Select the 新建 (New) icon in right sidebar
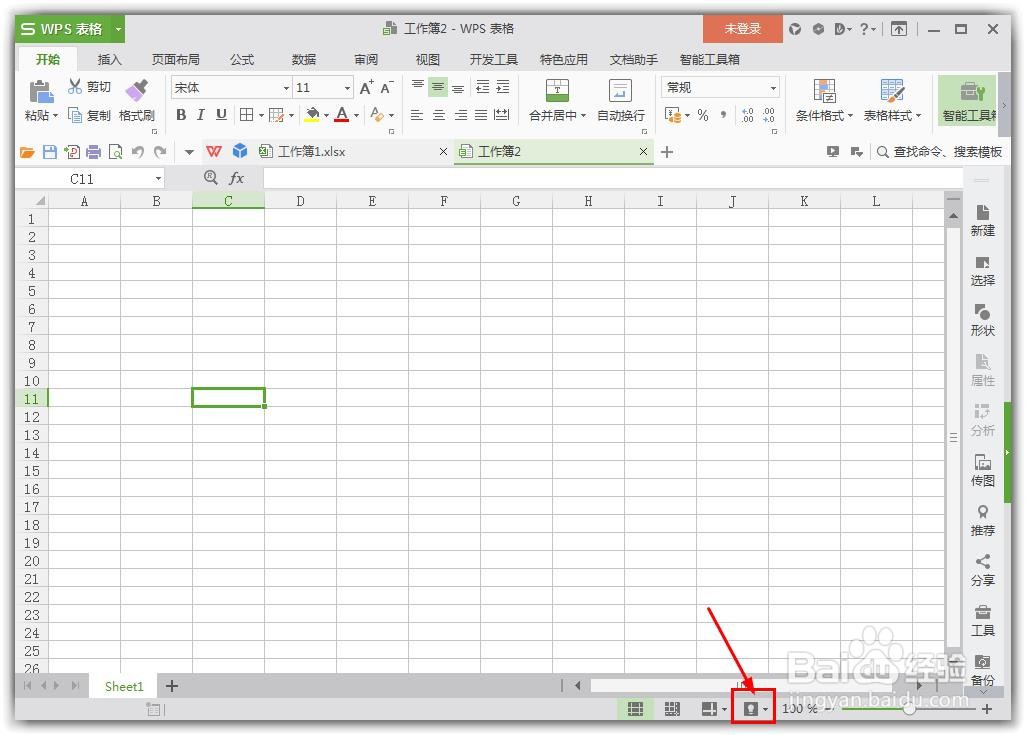1026x735 pixels. click(982, 222)
